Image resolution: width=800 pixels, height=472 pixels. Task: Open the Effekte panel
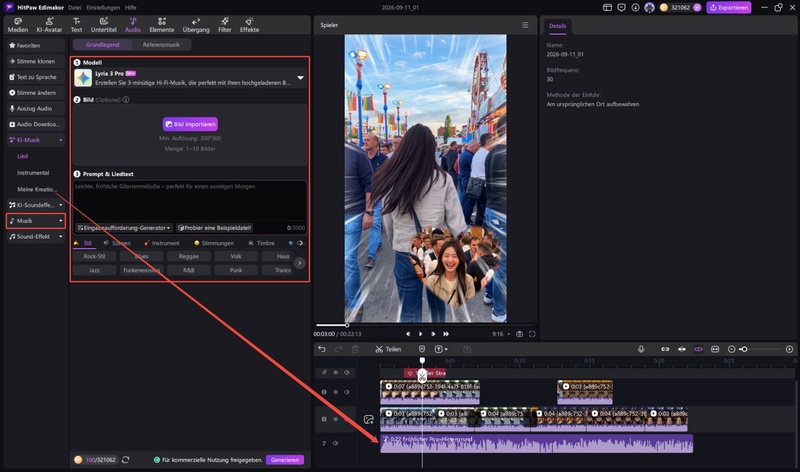pyautogui.click(x=249, y=25)
